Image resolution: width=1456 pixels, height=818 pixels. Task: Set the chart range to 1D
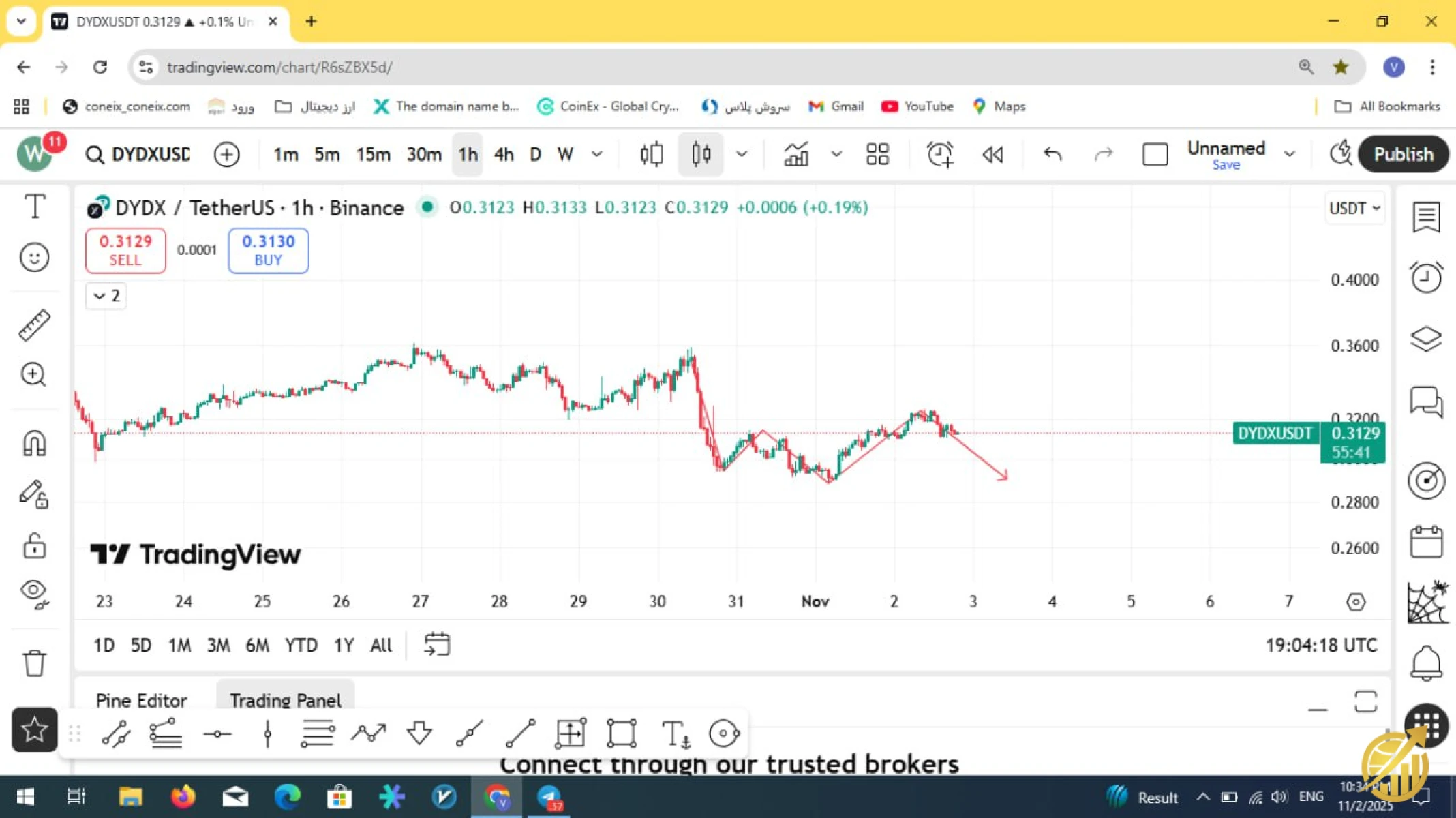coord(104,645)
